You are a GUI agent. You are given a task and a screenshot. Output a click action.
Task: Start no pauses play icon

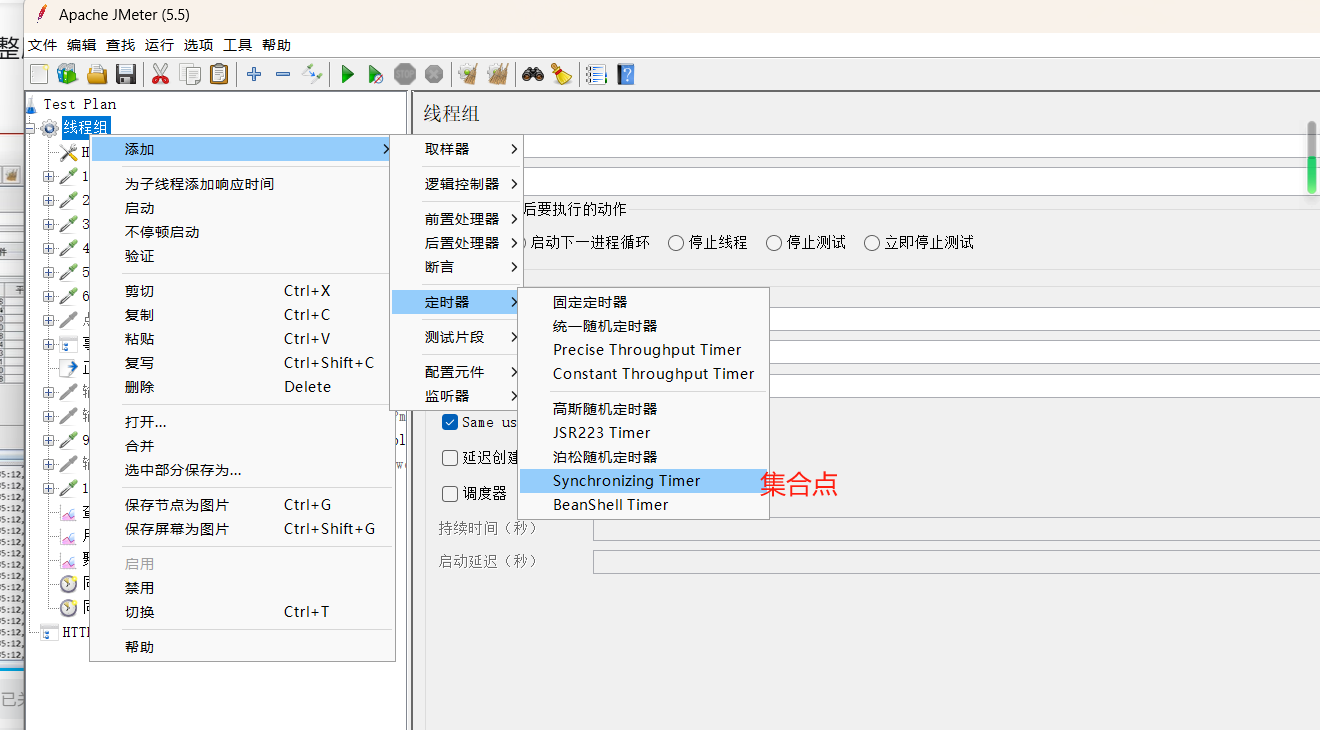click(x=376, y=74)
